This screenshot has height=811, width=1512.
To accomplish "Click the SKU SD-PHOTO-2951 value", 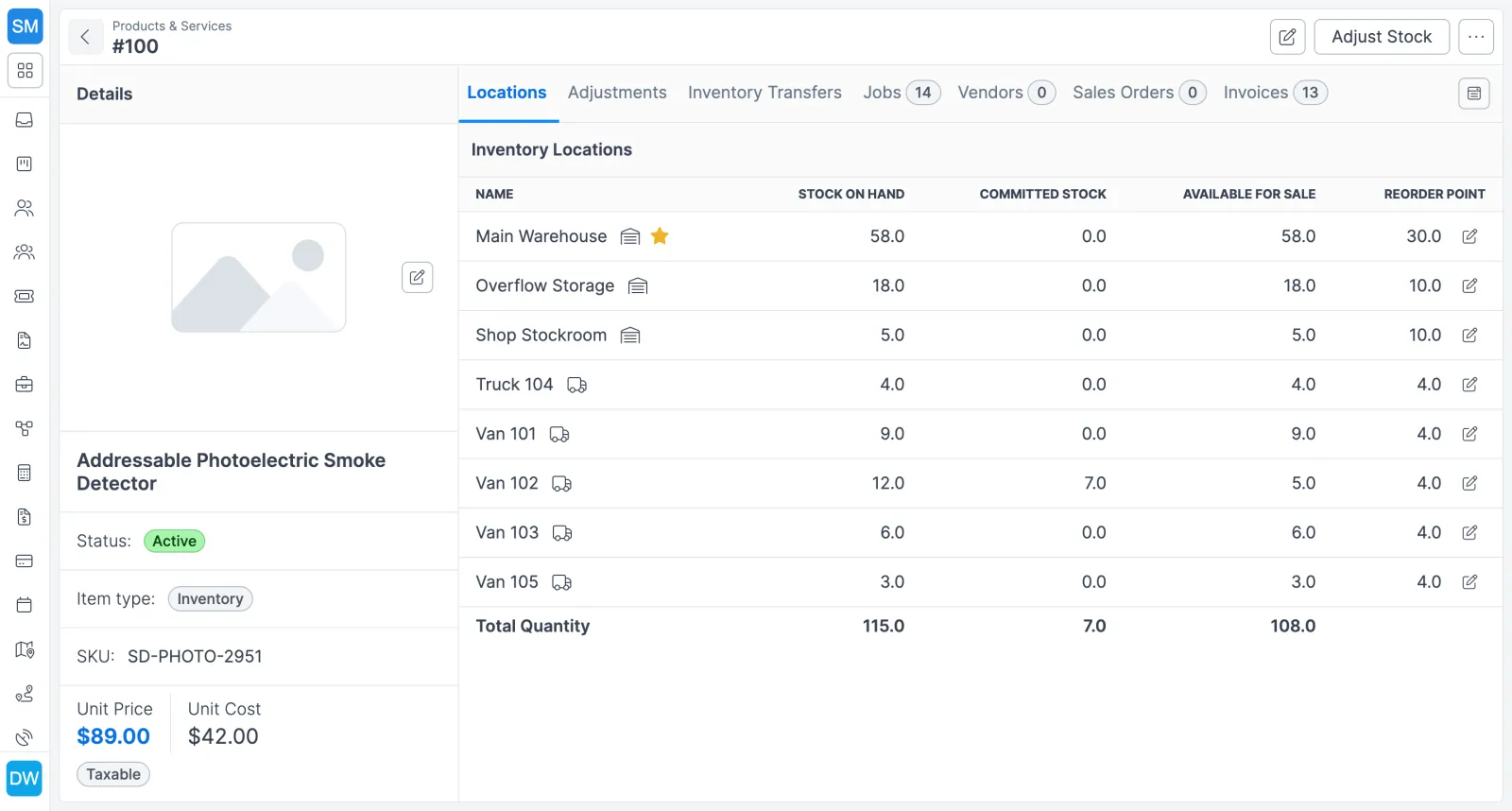I will coord(195,656).
